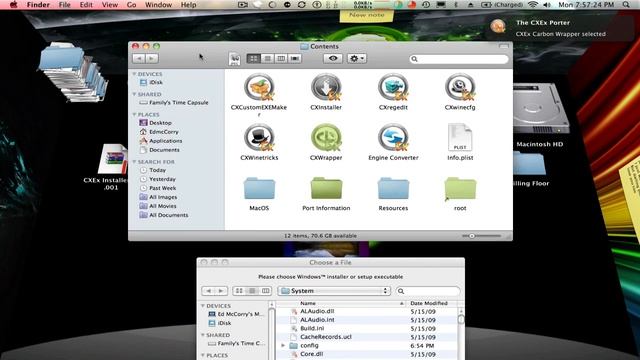This screenshot has height=360, width=640.
Task: Open the Go menu
Action: click(131, 5)
